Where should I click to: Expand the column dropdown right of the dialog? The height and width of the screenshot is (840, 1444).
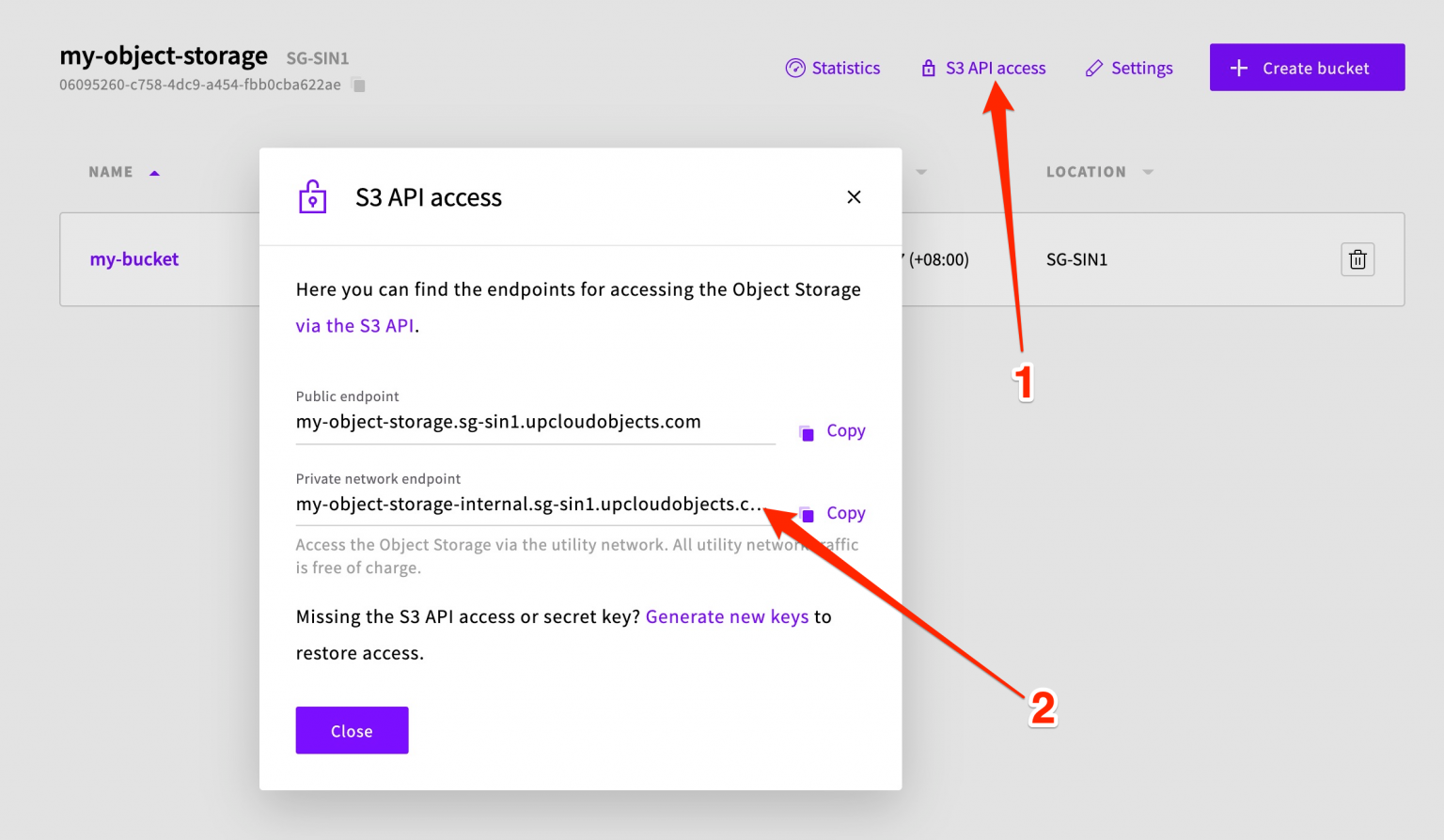pos(921,172)
